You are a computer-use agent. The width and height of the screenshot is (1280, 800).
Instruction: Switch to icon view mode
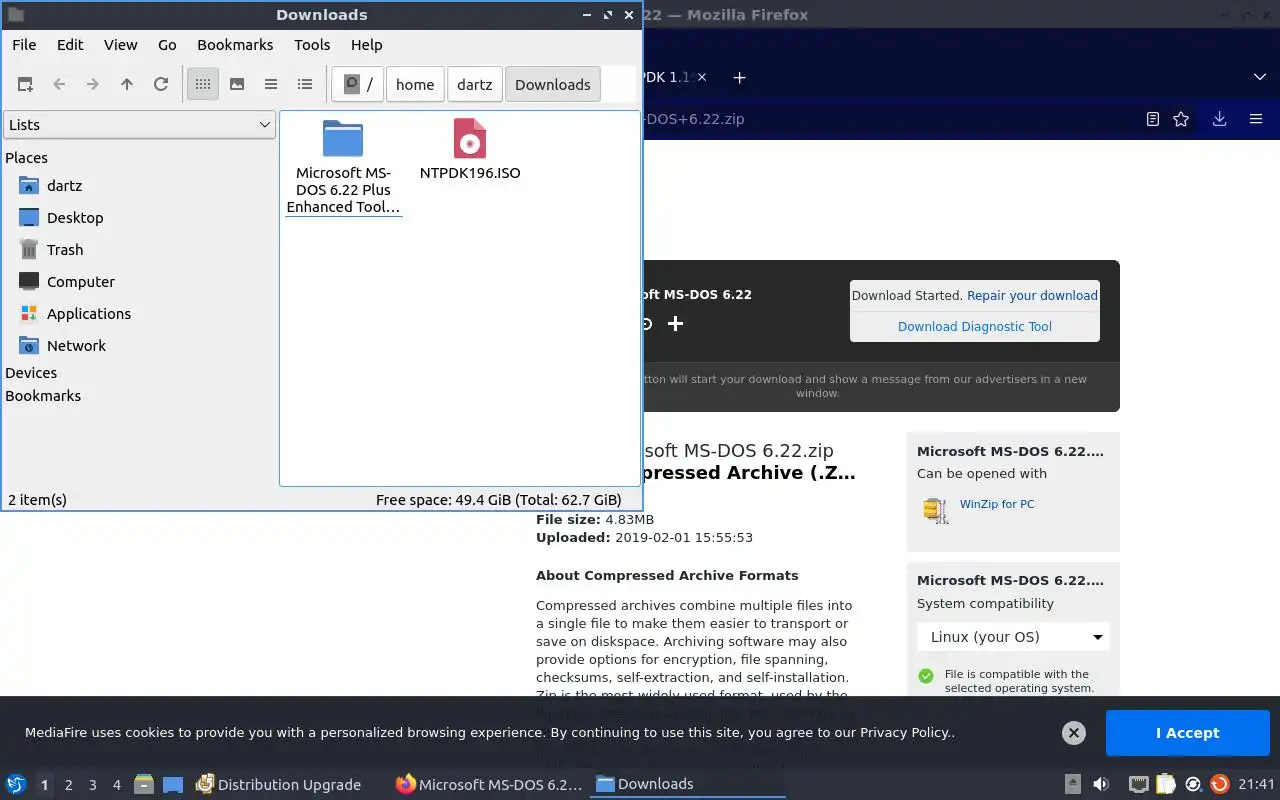click(203, 85)
